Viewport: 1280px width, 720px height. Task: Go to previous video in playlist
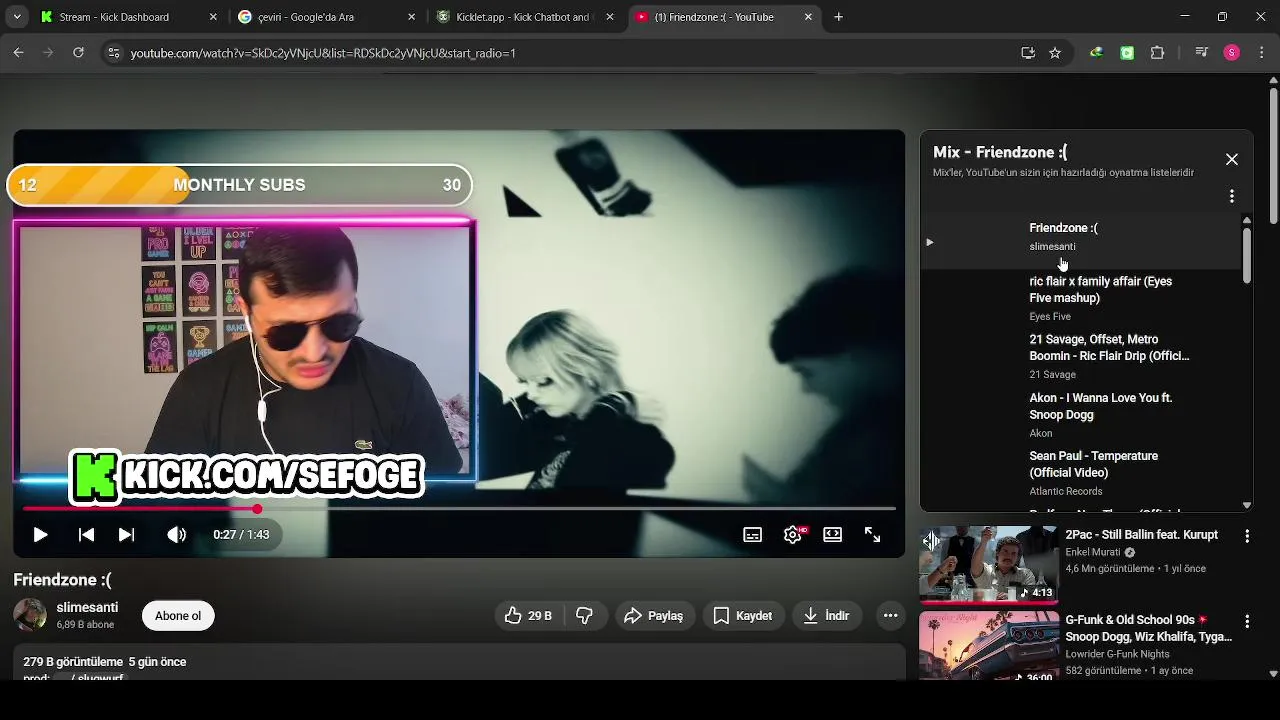(86, 535)
